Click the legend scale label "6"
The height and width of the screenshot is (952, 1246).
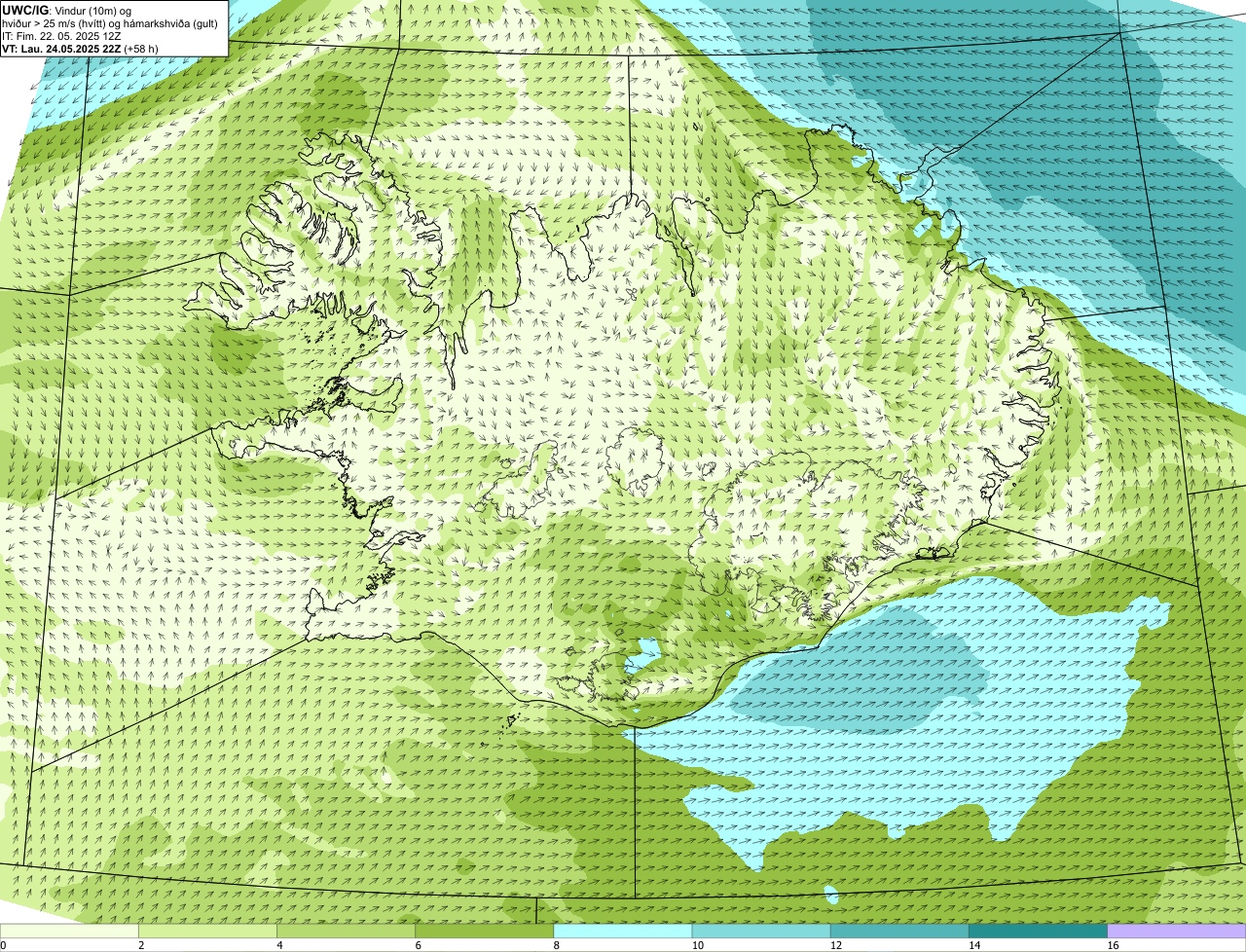tap(418, 945)
